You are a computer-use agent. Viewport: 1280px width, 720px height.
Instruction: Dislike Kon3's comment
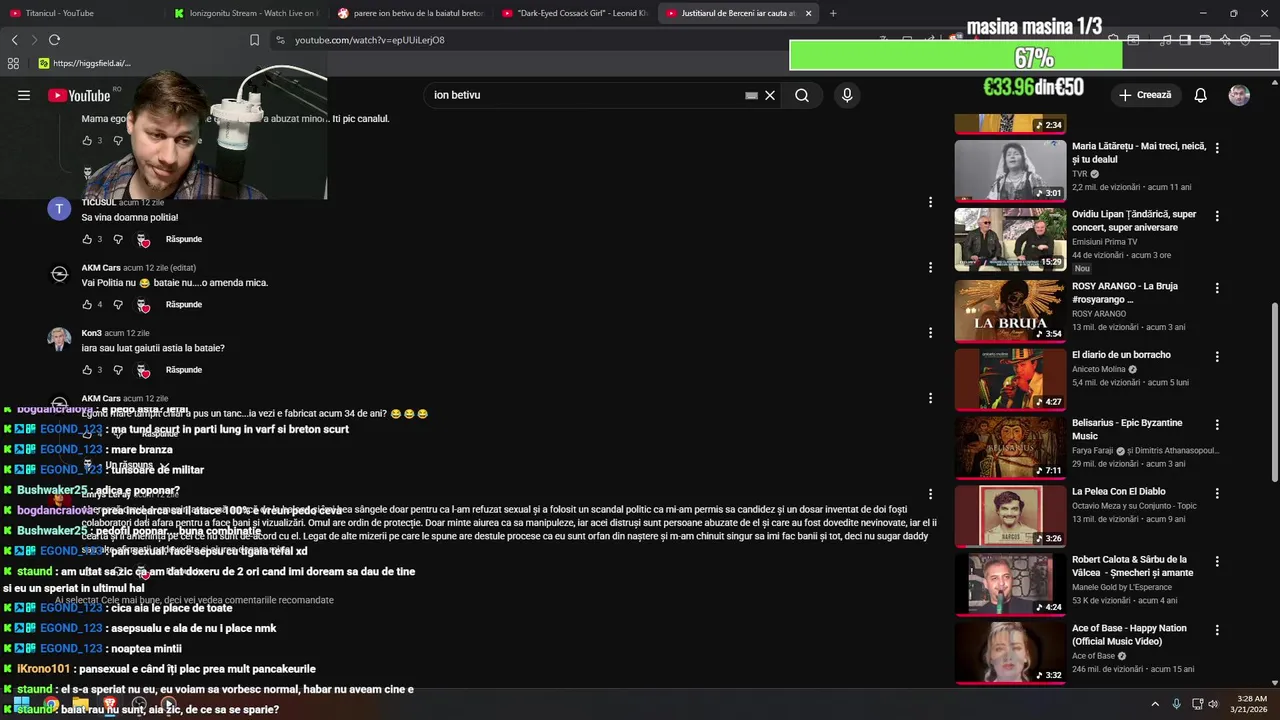pyautogui.click(x=118, y=370)
